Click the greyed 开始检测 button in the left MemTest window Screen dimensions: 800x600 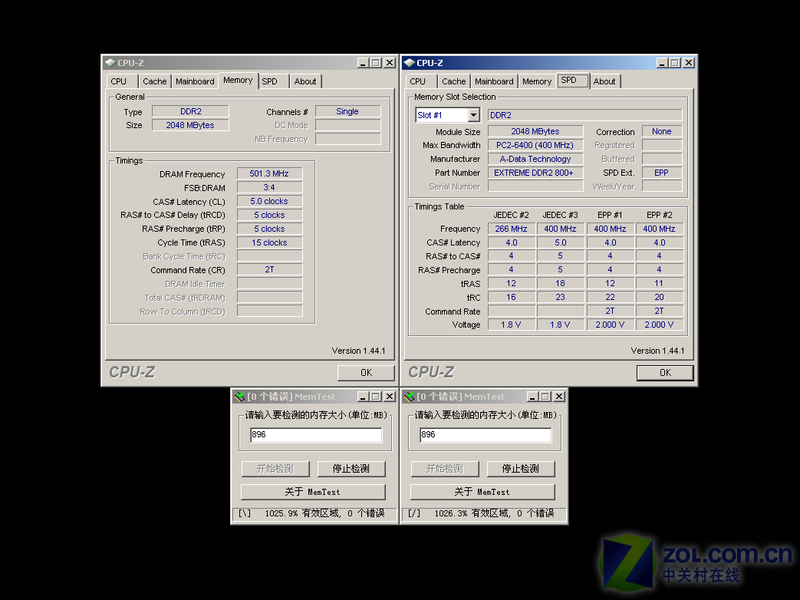tap(275, 468)
